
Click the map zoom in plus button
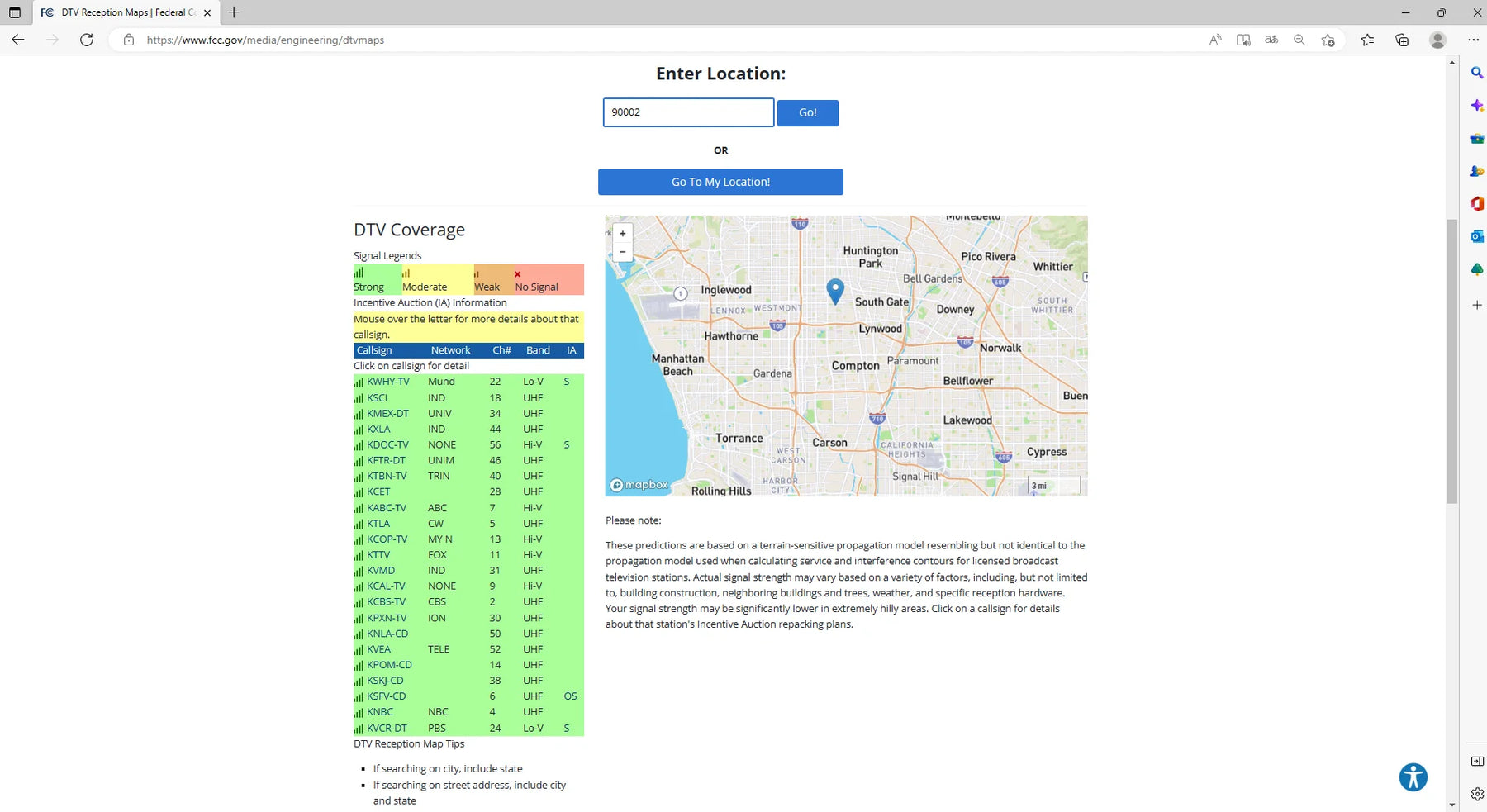(x=623, y=234)
